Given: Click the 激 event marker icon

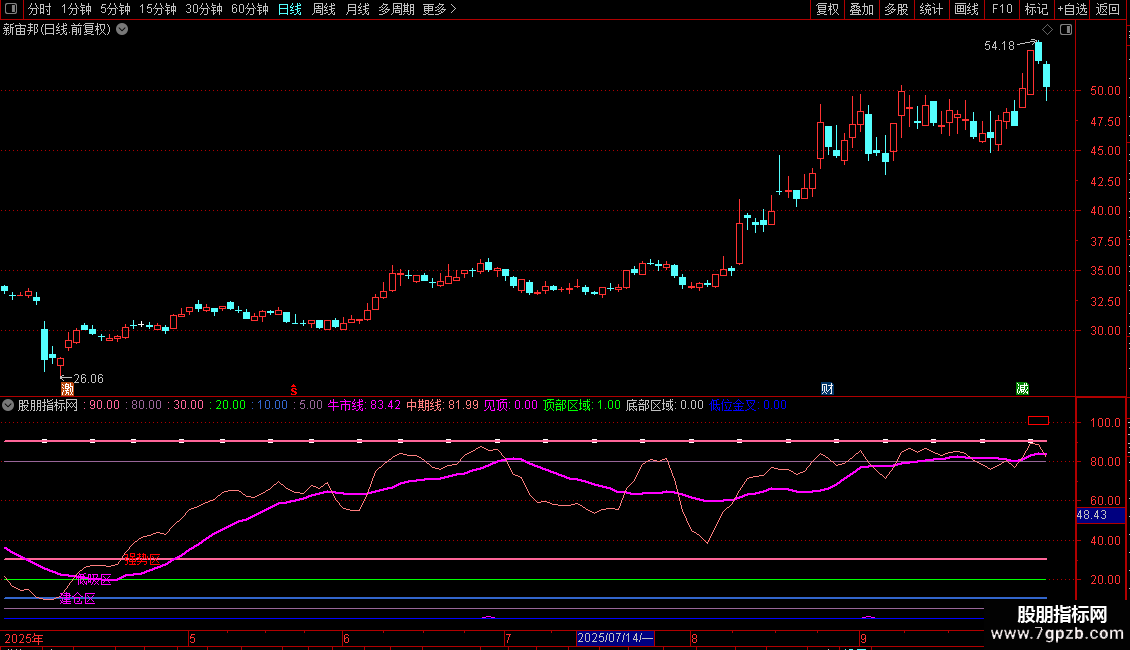Looking at the screenshot, I should pos(67,388).
